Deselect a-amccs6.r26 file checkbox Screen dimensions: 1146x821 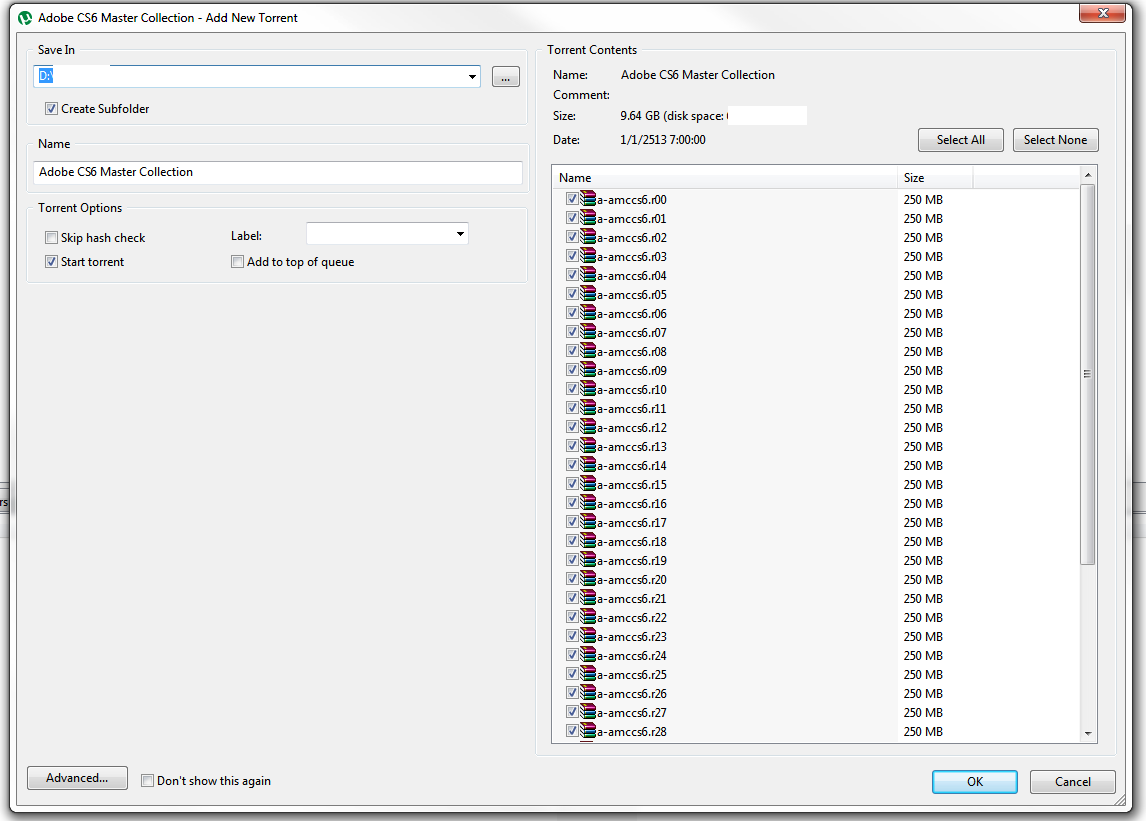pyautogui.click(x=572, y=693)
